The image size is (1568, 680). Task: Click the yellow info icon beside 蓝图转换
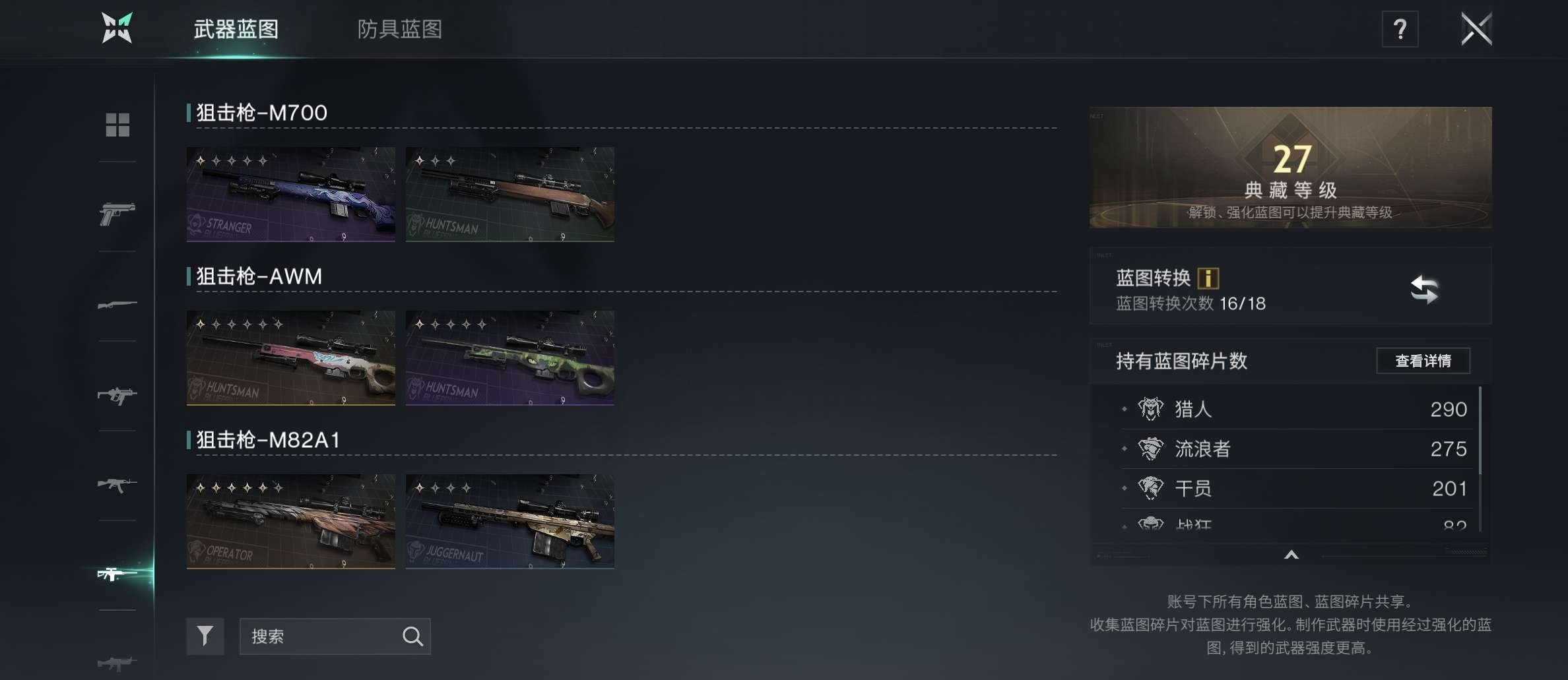1208,278
